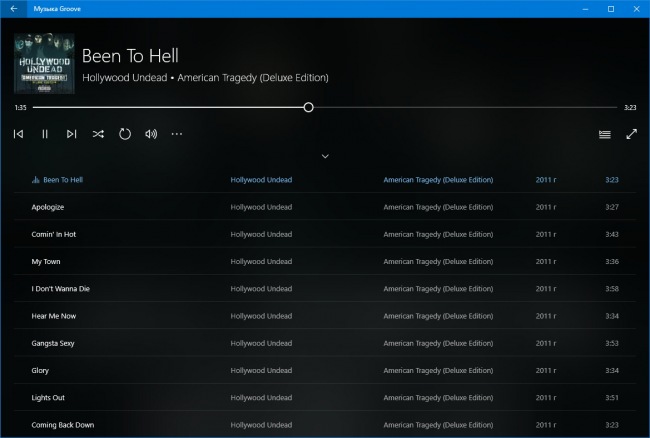650x438 pixels.
Task: Click the album name in the My Town row
Action: tap(438, 261)
